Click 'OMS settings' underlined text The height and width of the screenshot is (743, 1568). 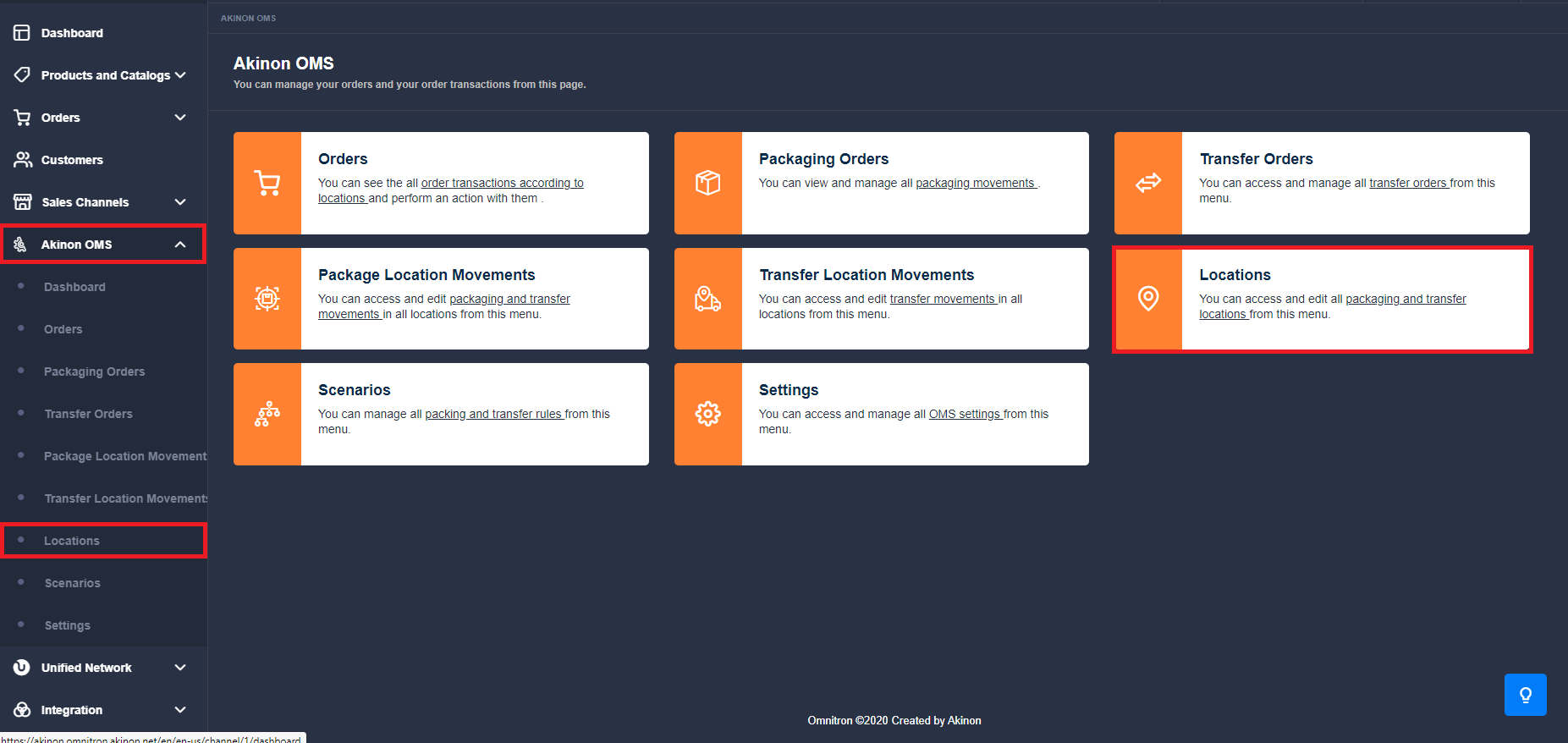[x=965, y=414]
